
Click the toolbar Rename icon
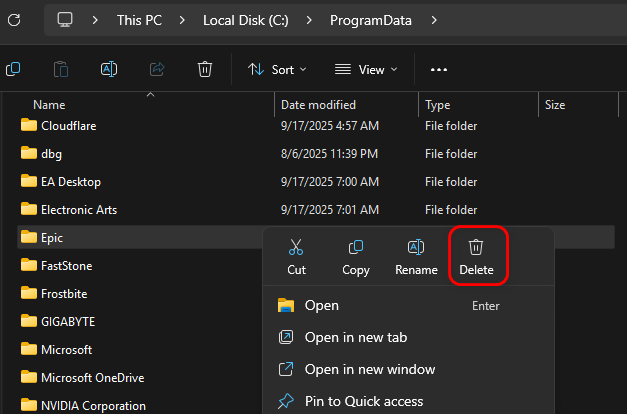[109, 69]
